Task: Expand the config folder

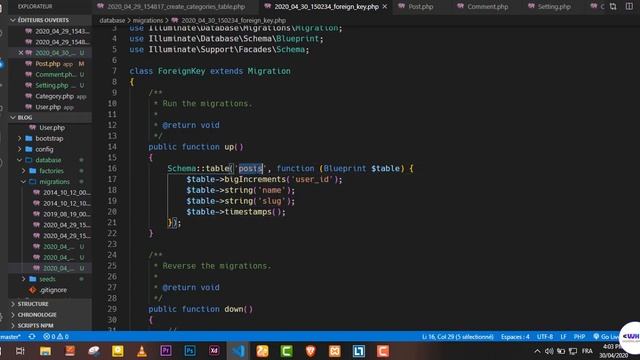Action: (x=44, y=149)
